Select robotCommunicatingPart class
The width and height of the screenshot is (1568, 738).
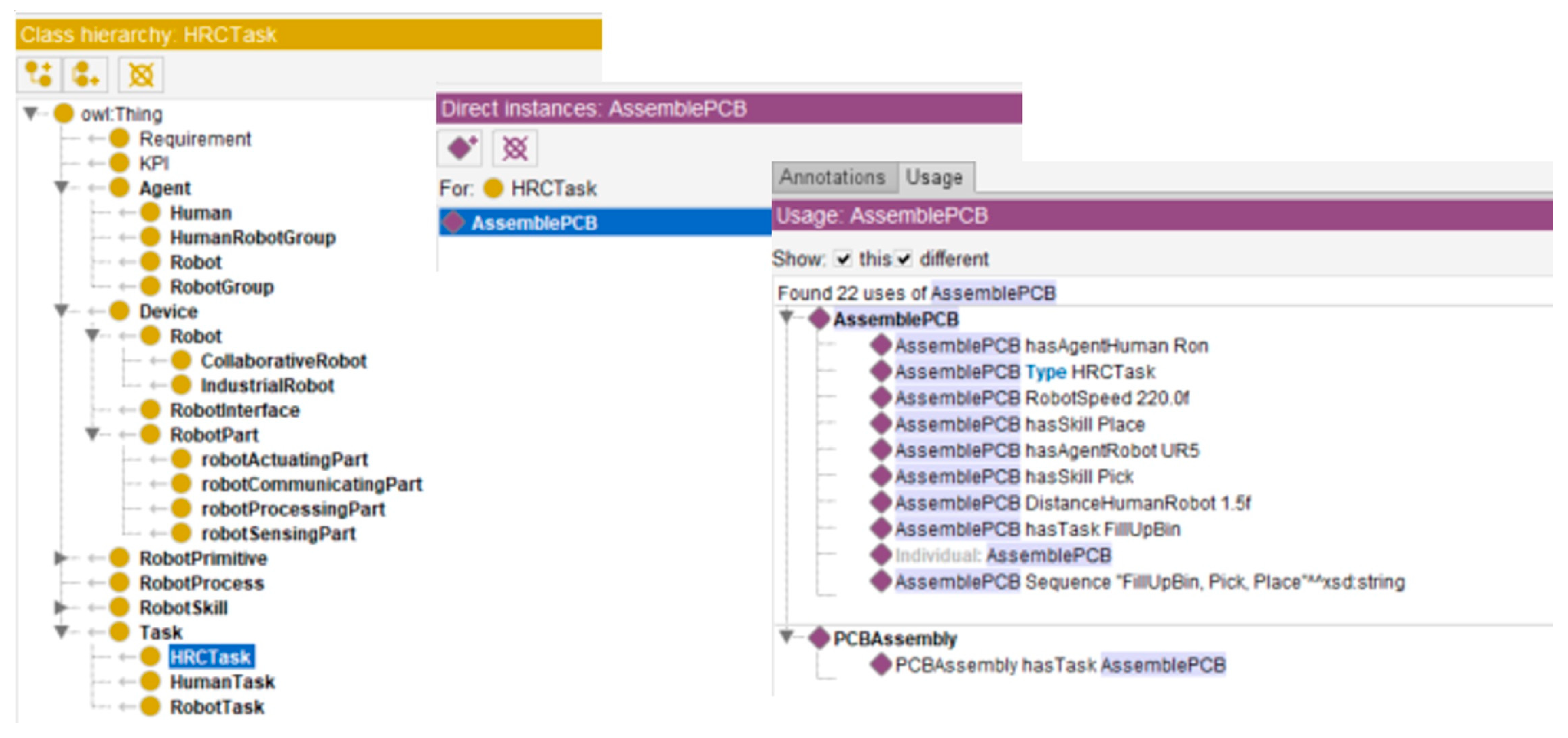coord(312,484)
